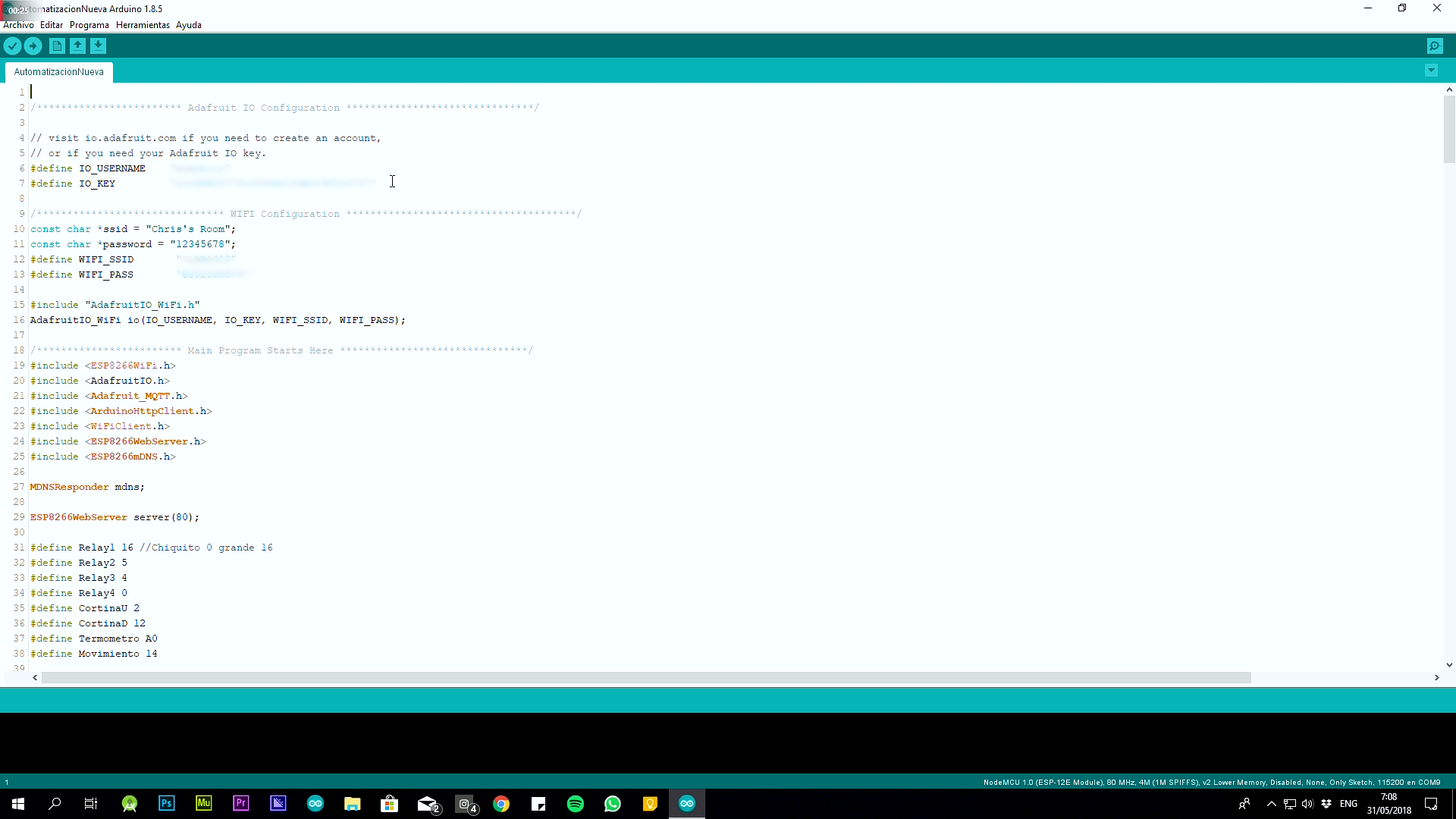Open Google Keep lightbulb taskbar icon
1456x819 pixels.
click(x=650, y=804)
